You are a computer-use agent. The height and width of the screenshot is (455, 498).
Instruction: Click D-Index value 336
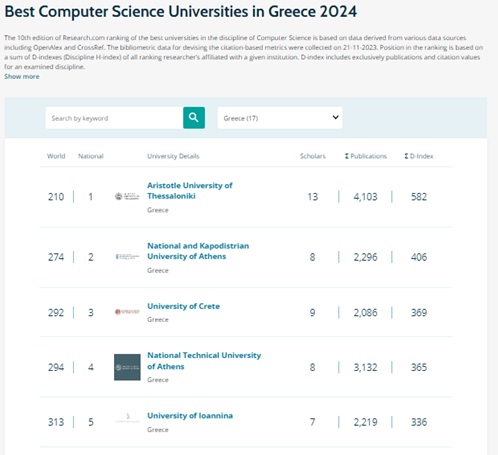click(x=419, y=422)
